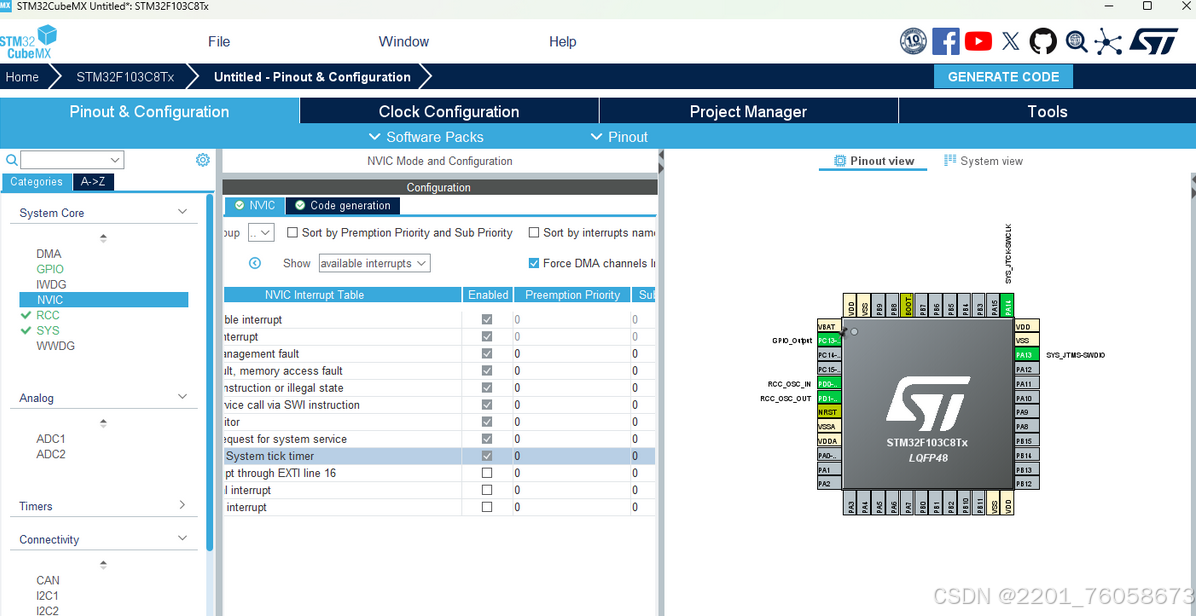Click the GENERATE CODE button
Image resolution: width=1199 pixels, height=616 pixels.
[1003, 76]
